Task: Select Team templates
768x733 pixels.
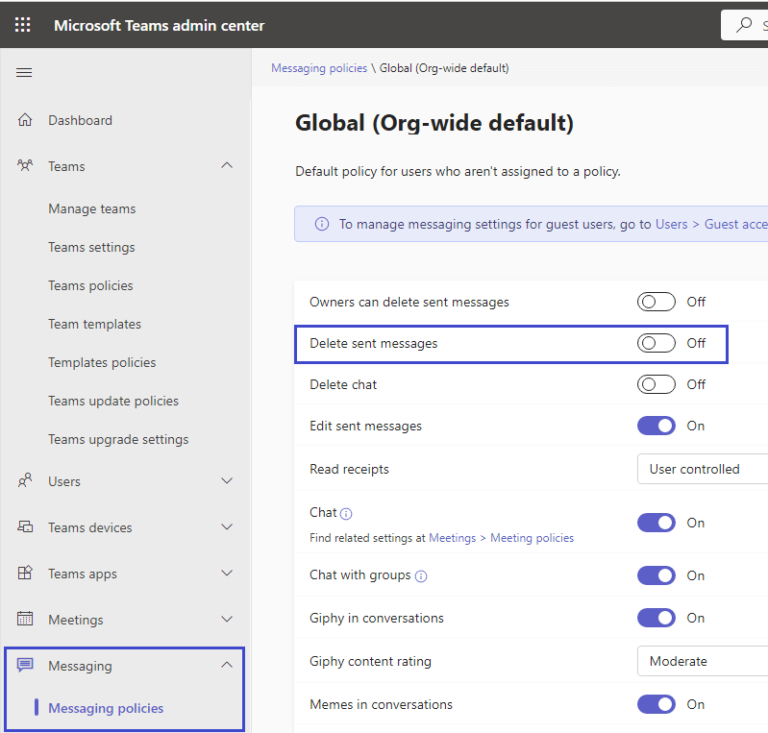Action: pos(95,324)
